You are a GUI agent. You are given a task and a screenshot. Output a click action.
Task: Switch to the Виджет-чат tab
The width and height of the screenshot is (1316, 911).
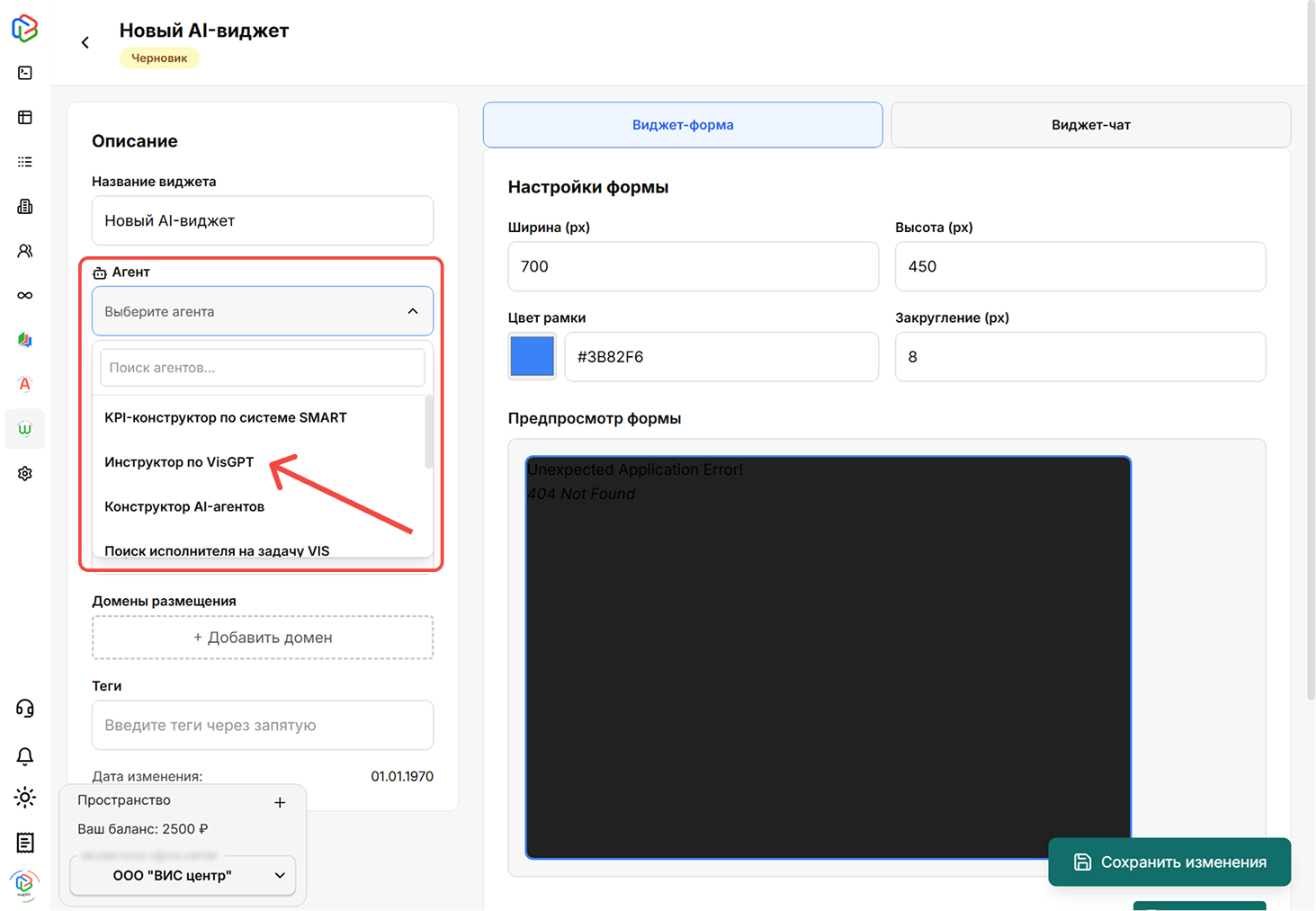click(1090, 125)
